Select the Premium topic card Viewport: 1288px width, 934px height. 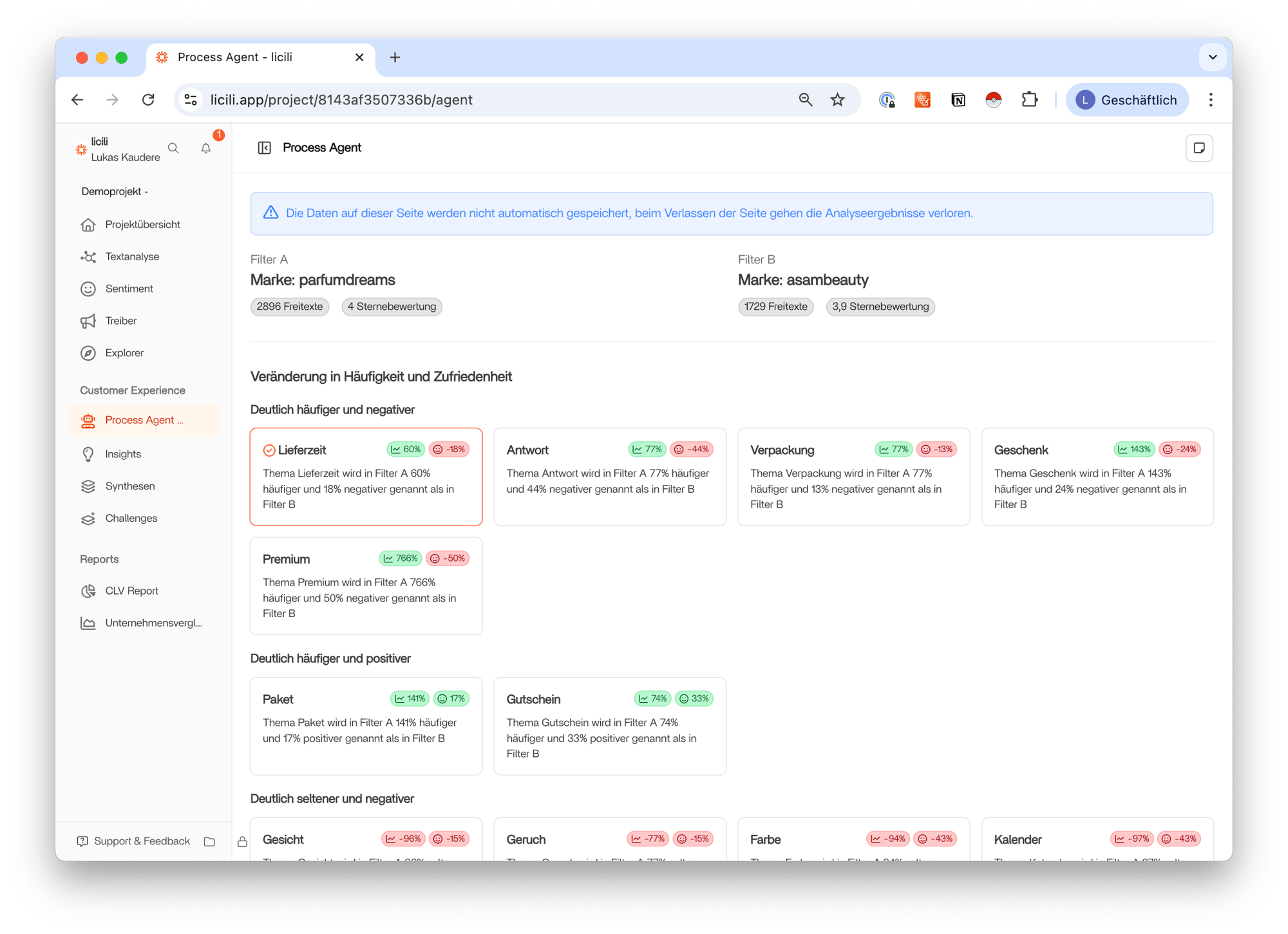coord(366,586)
